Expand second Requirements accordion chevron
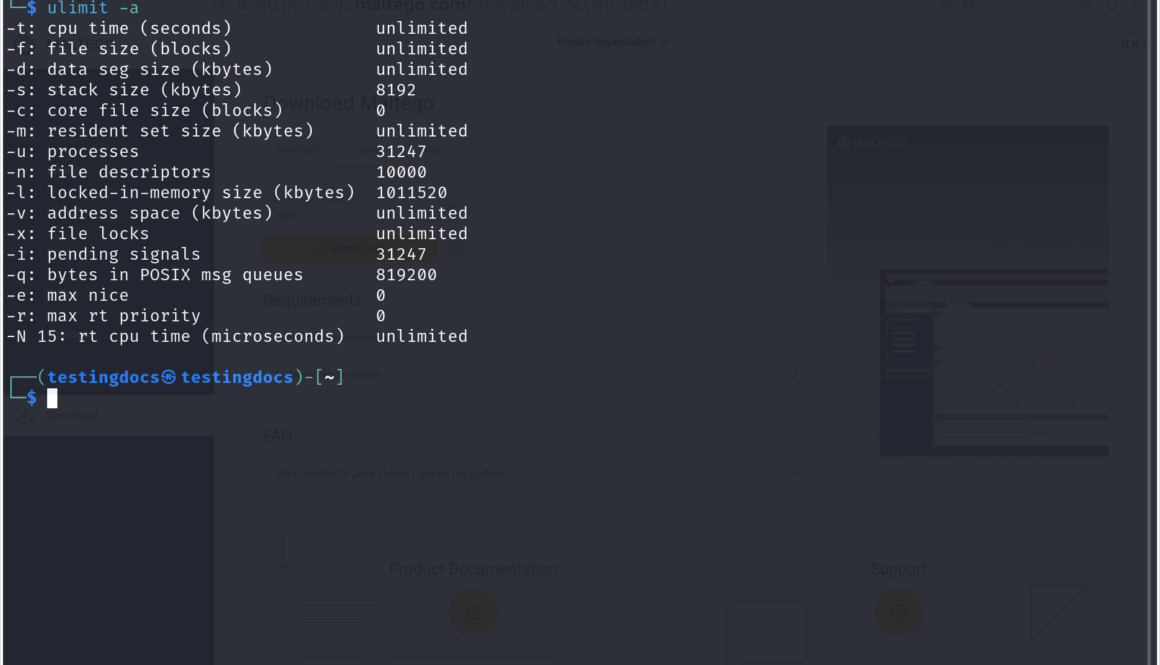This screenshot has height=665, width=1160. 793,376
